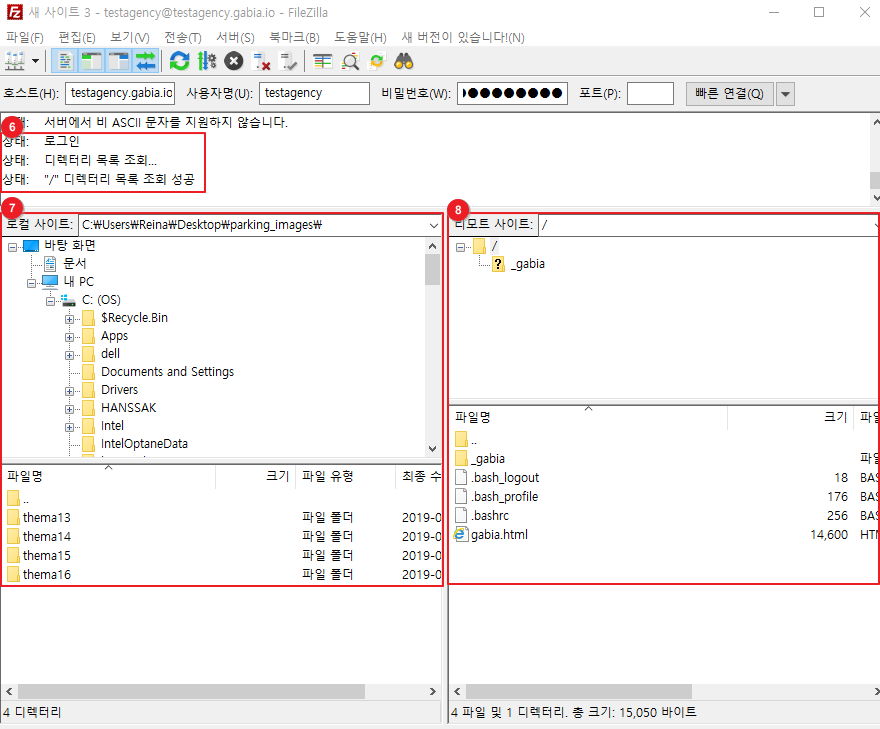Screen dimensions: 880x729
Task: Select 문서 in local tree
Action: click(x=75, y=263)
